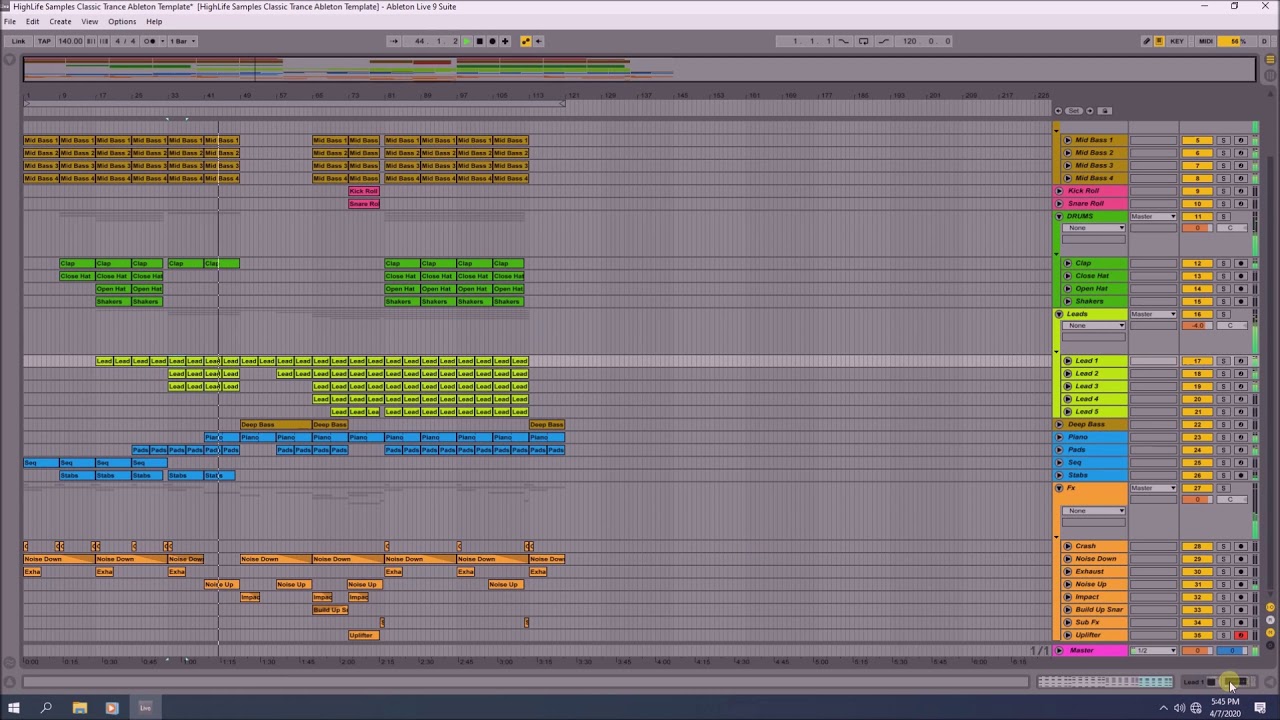Click the lock envelopes icon
This screenshot has height=720, width=1280.
pos(1105,111)
